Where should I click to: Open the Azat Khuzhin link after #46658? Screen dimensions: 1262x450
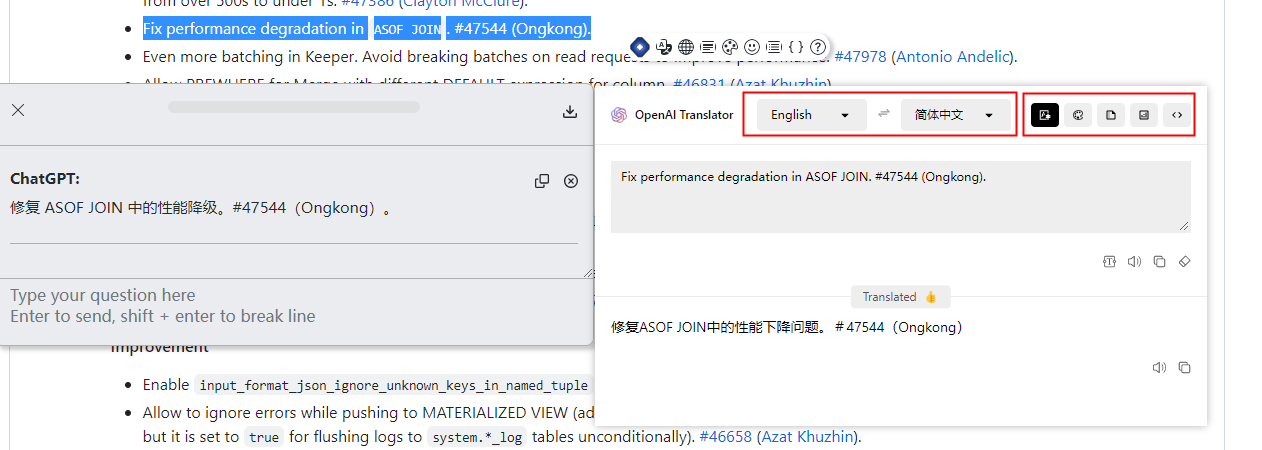[807, 437]
